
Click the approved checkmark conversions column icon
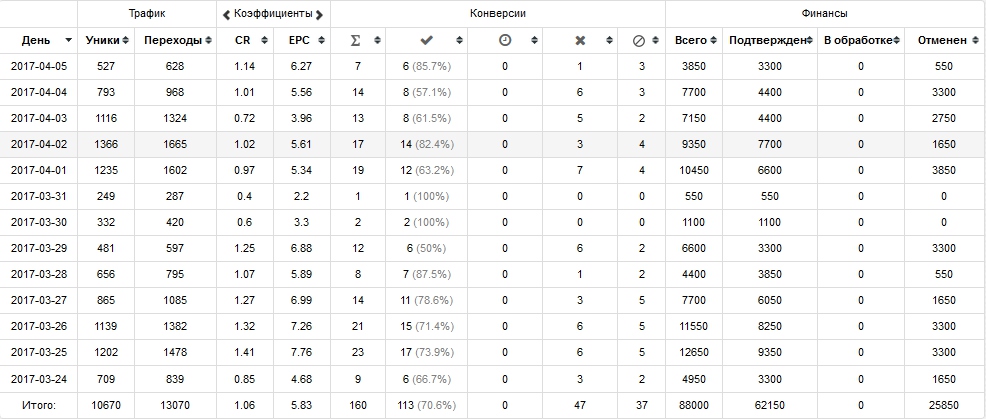click(426, 40)
